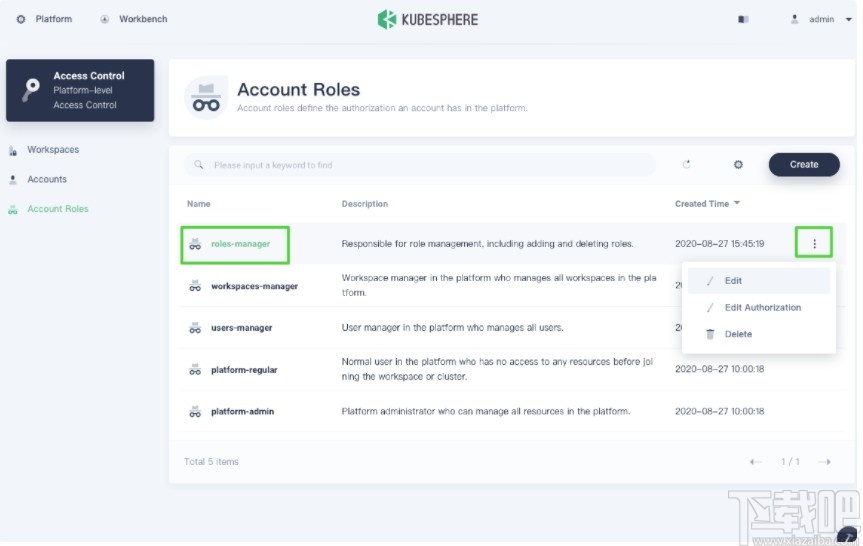Screen dimensions: 863x546
Task: Choose Edit Authorization from the menu
Action: click(x=762, y=308)
